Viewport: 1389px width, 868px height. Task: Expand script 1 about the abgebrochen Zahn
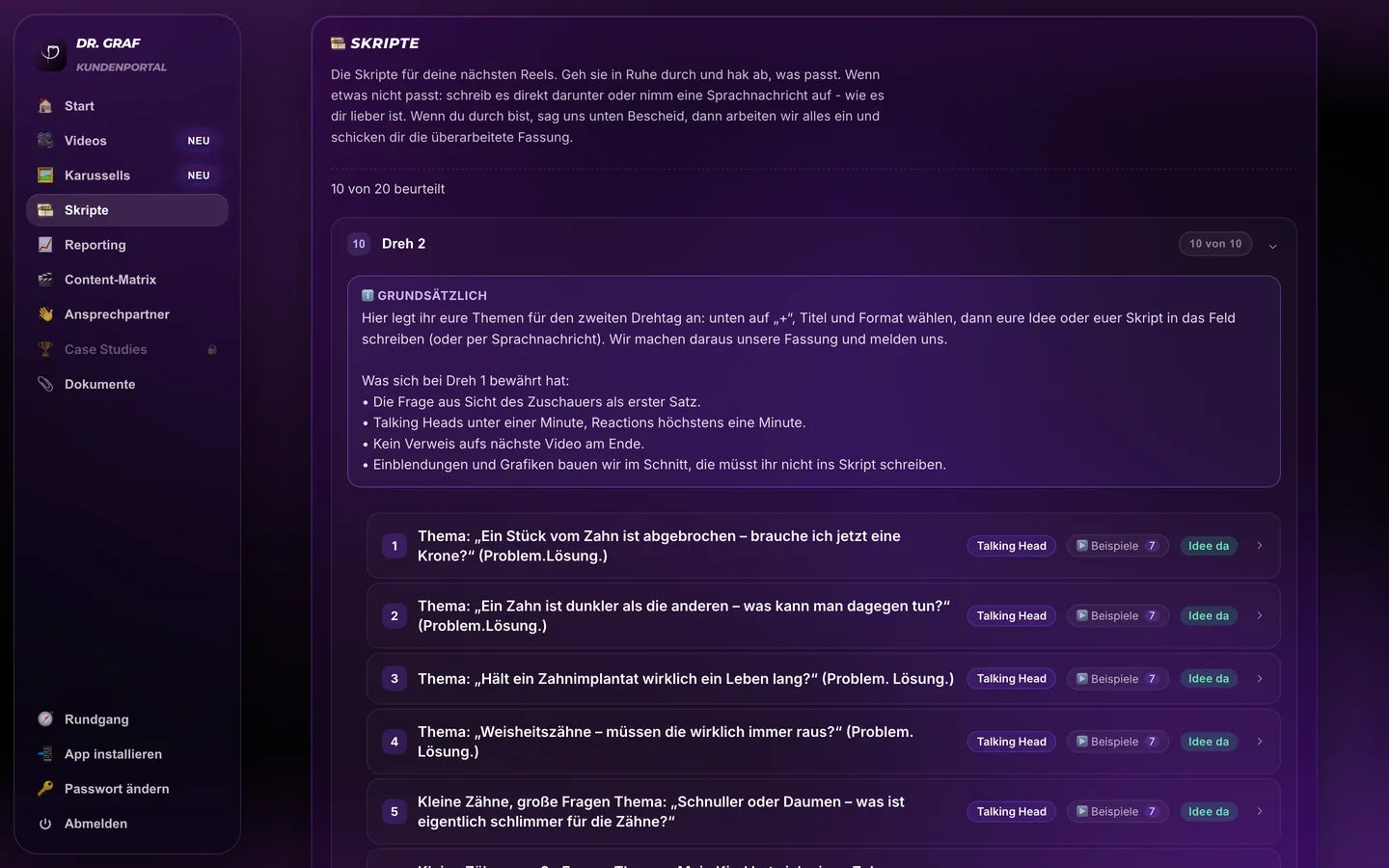pyautogui.click(x=1260, y=546)
